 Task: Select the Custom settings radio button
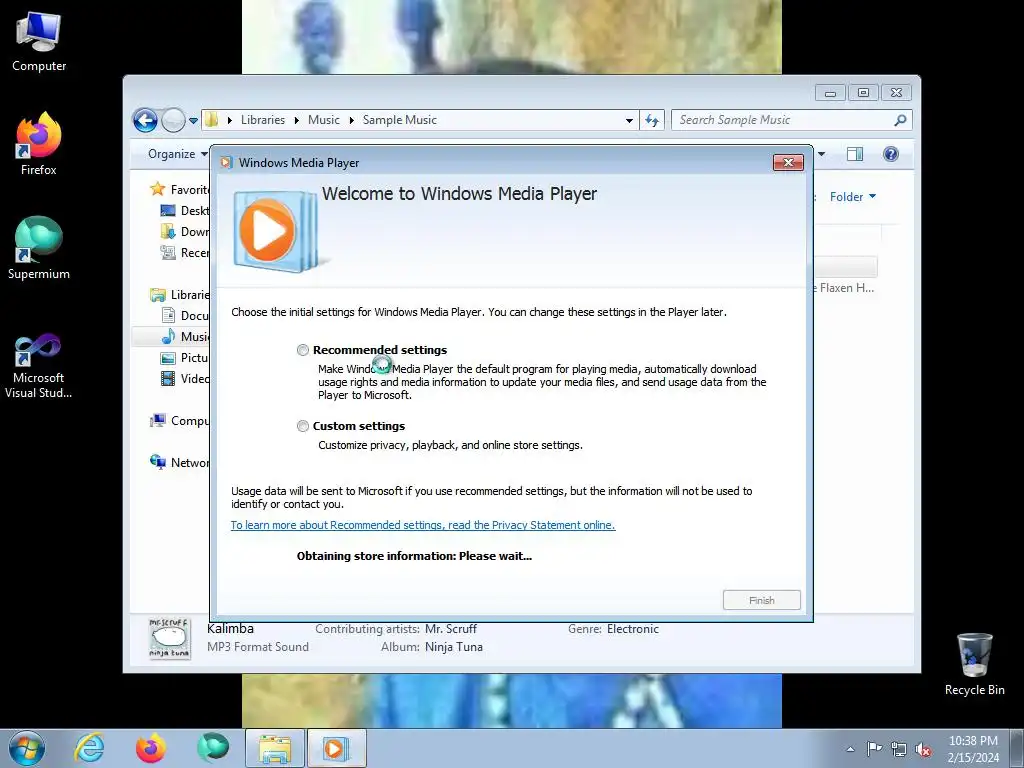pyautogui.click(x=302, y=426)
